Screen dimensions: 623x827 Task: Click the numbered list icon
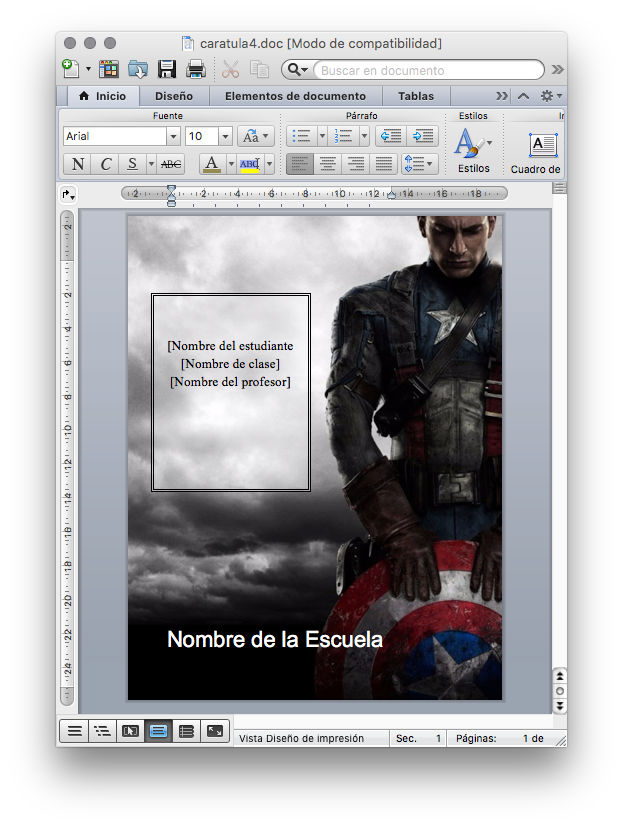click(x=343, y=136)
